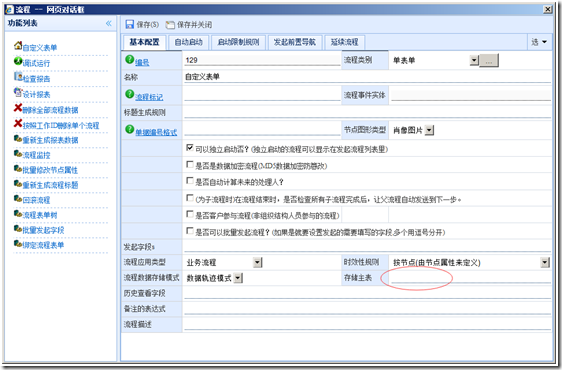Open the 发起前置导航 tab
The height and width of the screenshot is (370, 562).
[295, 42]
